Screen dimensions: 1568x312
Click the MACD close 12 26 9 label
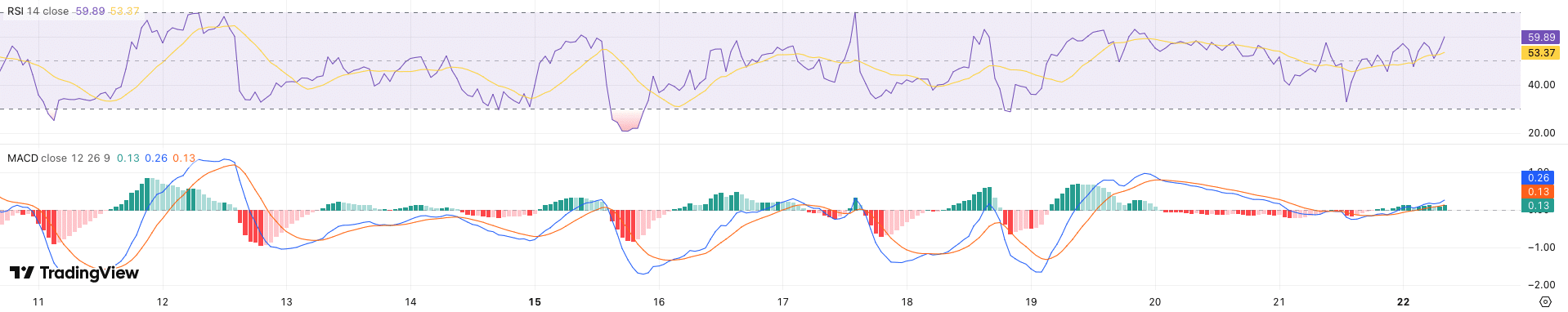tap(59, 158)
